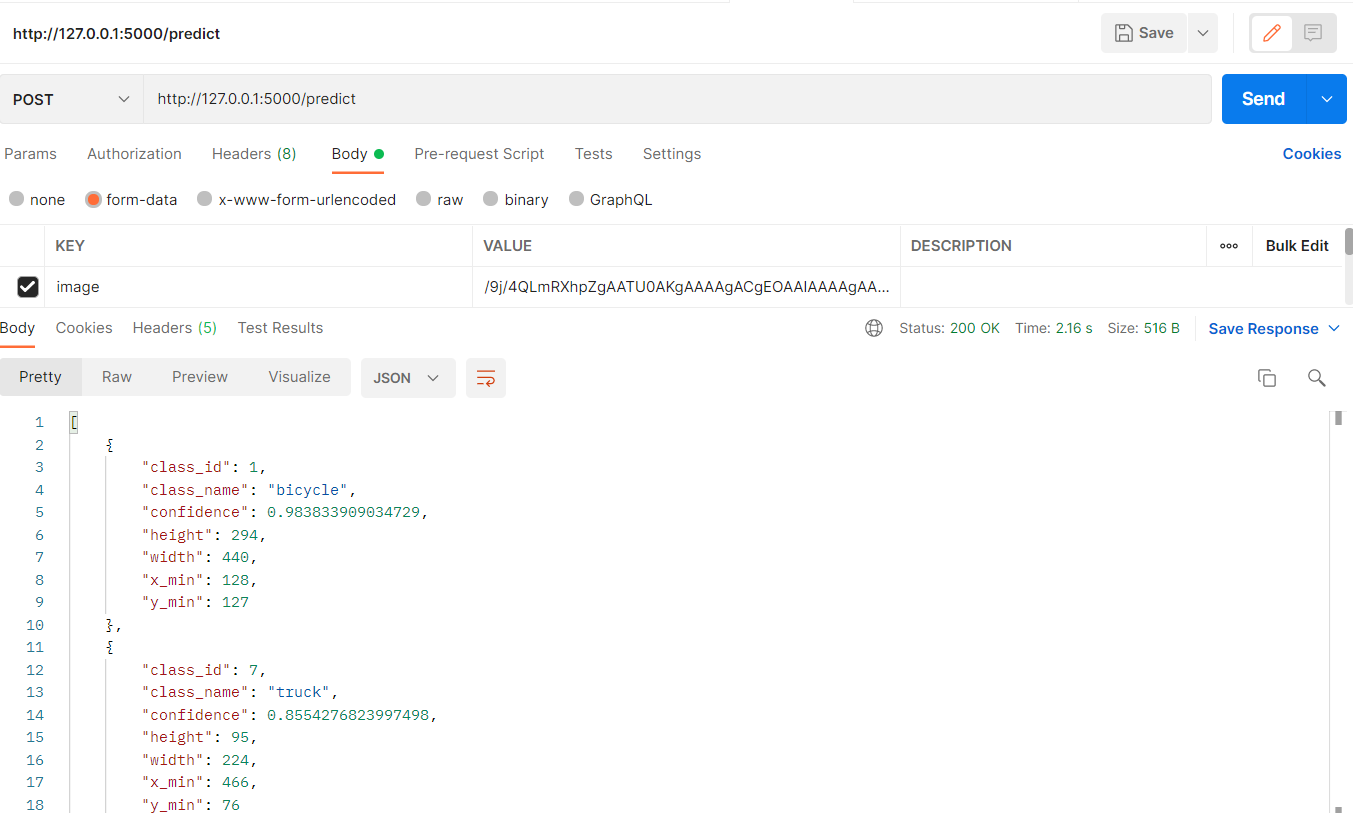Select the response Body tab
Screen dimensions: 1353x813
(17, 328)
